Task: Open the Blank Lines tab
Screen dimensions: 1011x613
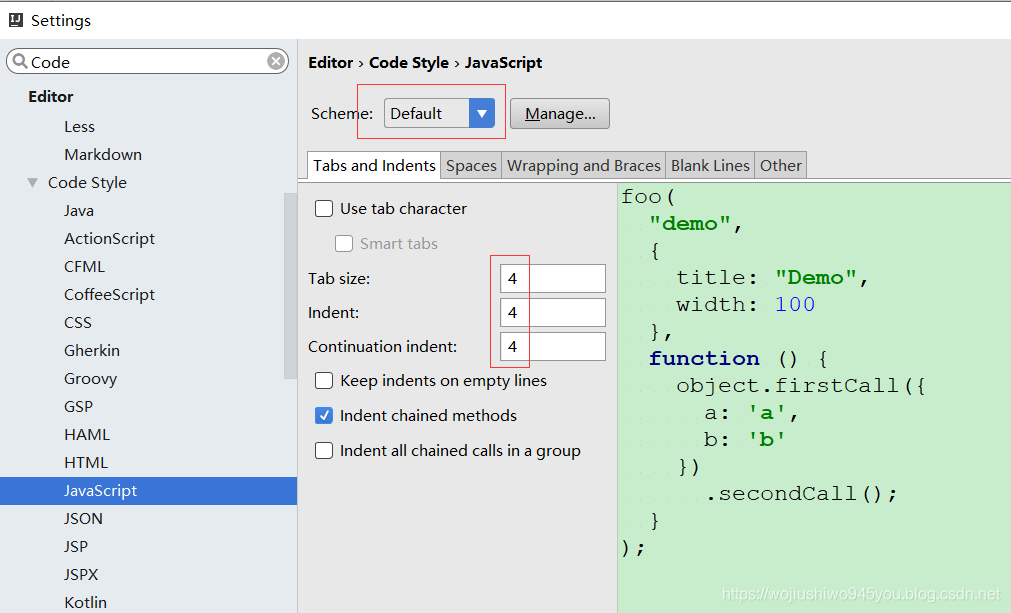Action: point(710,166)
